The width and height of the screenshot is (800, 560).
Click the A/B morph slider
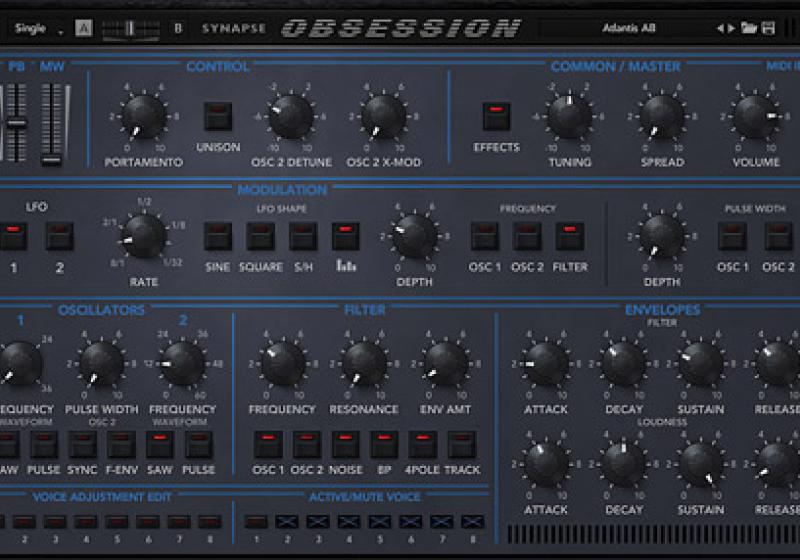tap(131, 29)
